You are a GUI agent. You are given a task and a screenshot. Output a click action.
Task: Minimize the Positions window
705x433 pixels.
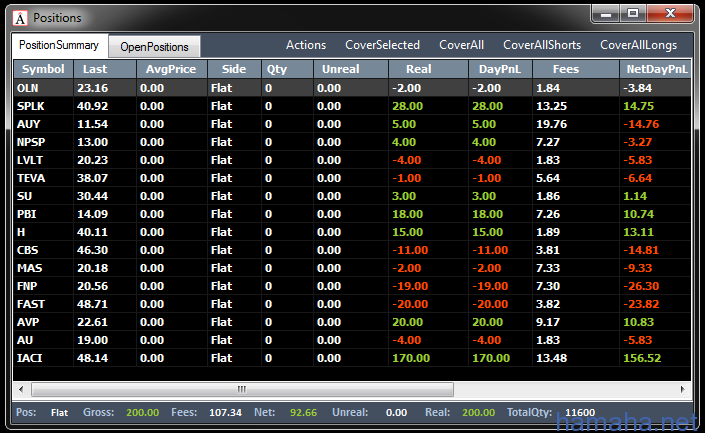[606, 14]
